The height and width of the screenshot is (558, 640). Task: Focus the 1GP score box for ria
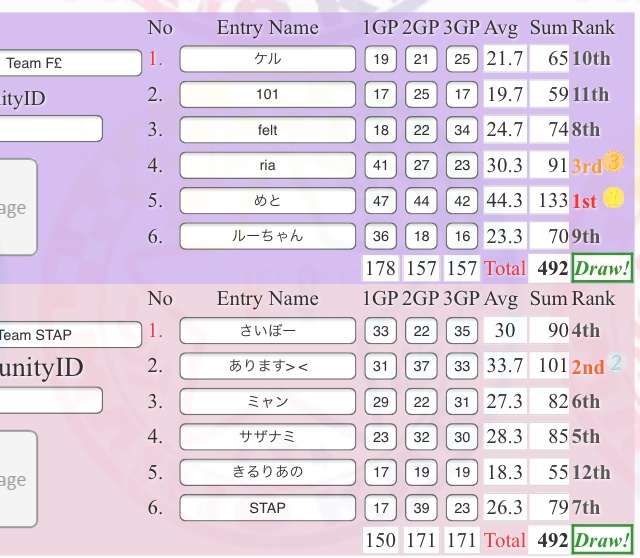(381, 166)
